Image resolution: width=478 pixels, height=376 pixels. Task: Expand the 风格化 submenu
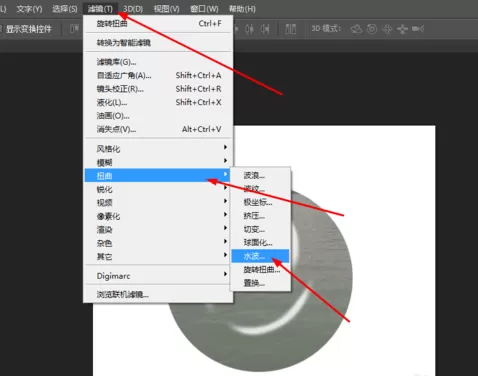click(158, 149)
